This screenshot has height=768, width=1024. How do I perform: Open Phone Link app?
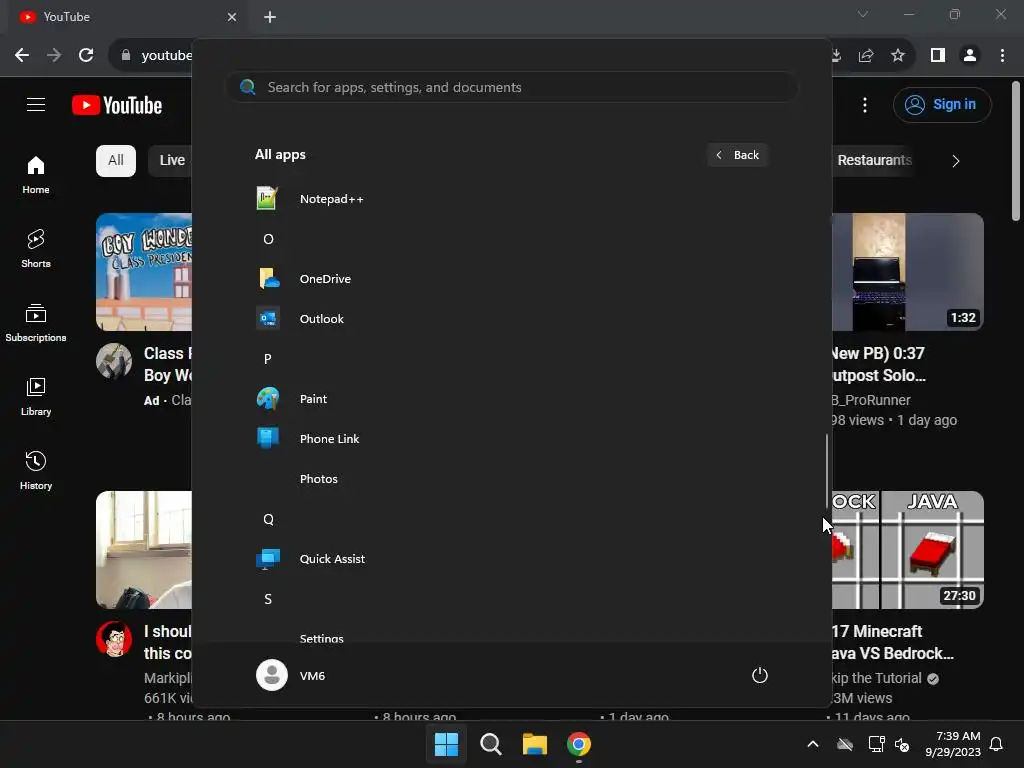click(x=329, y=439)
